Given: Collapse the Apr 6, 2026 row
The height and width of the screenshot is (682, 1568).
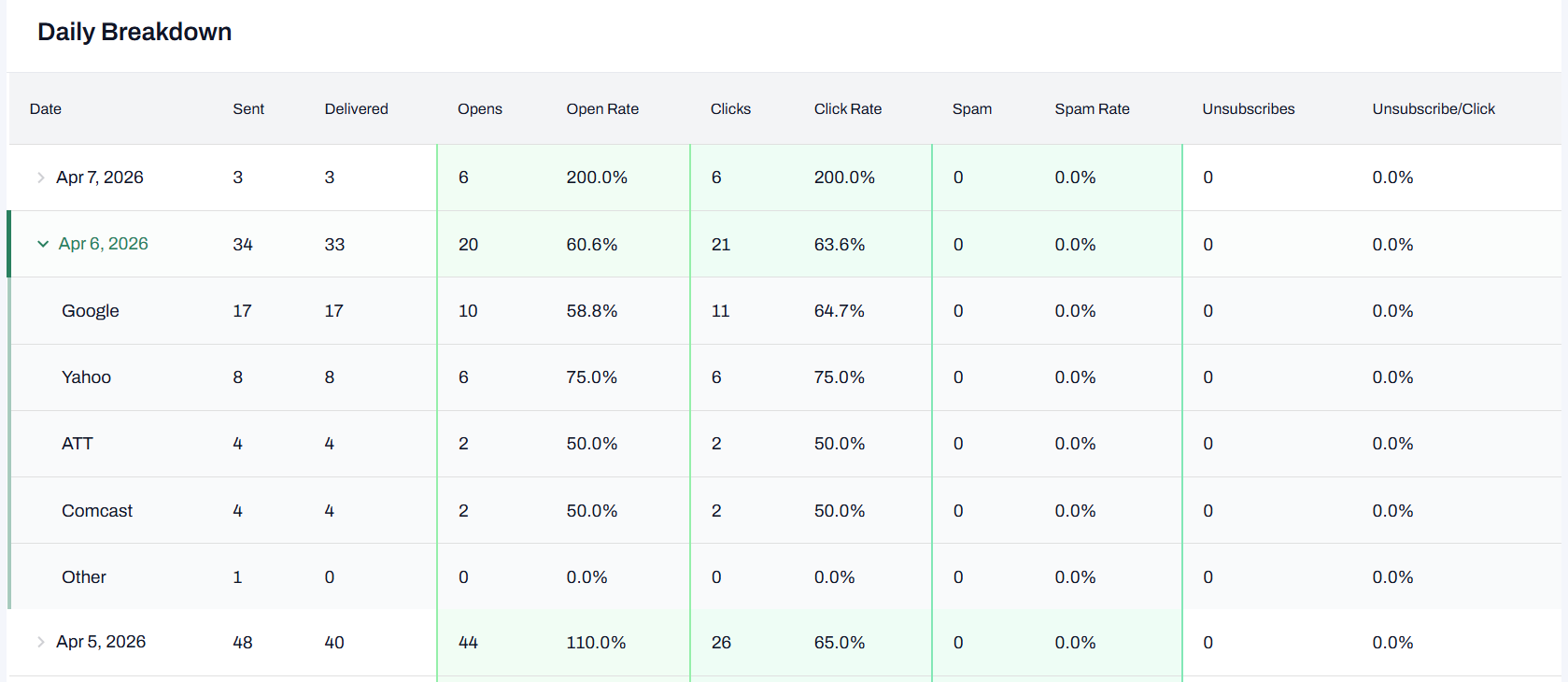Looking at the screenshot, I should click(x=43, y=244).
